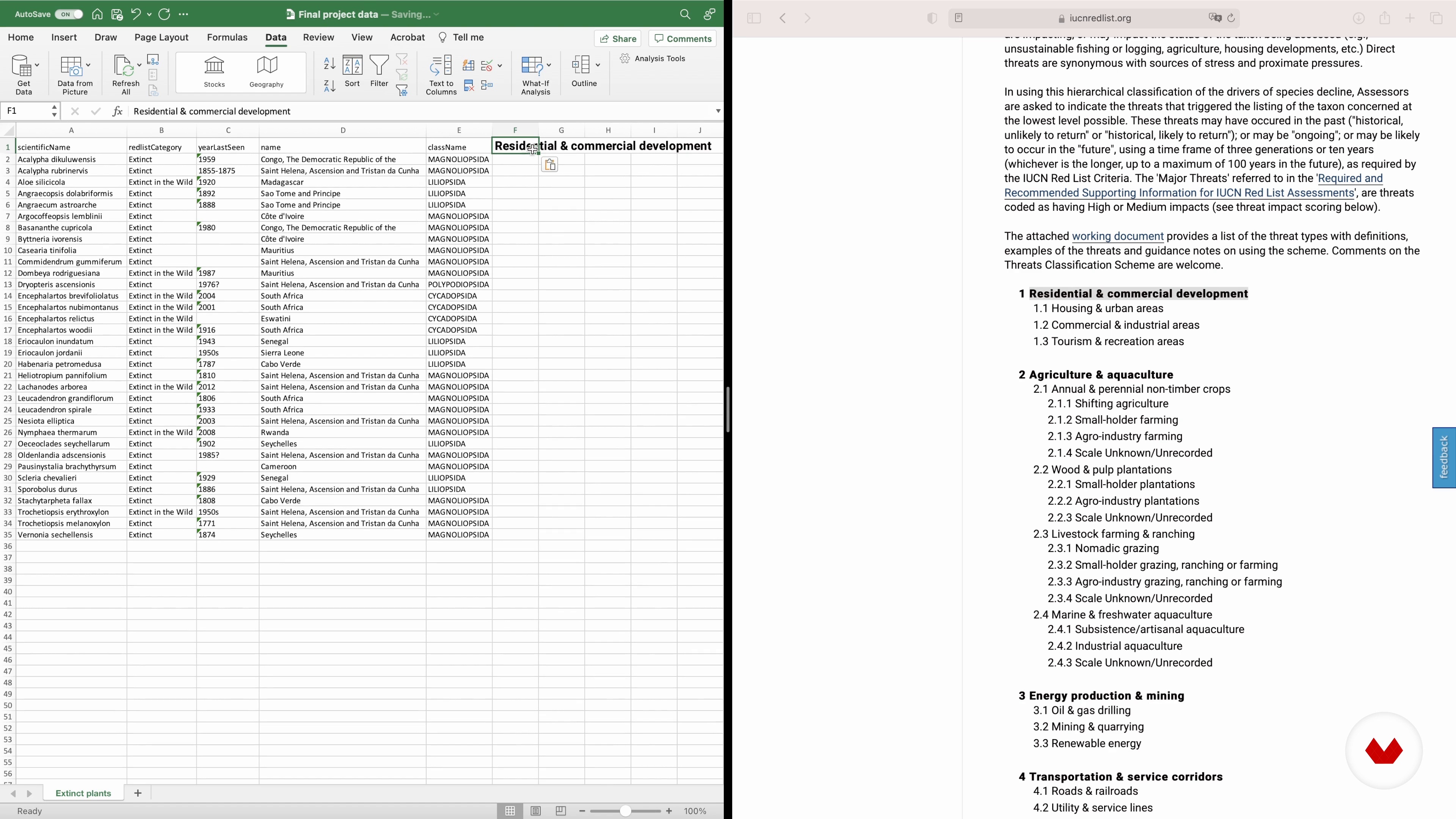The width and height of the screenshot is (1456, 819).
Task: Toggle the AutoSave switch
Action: 69,14
